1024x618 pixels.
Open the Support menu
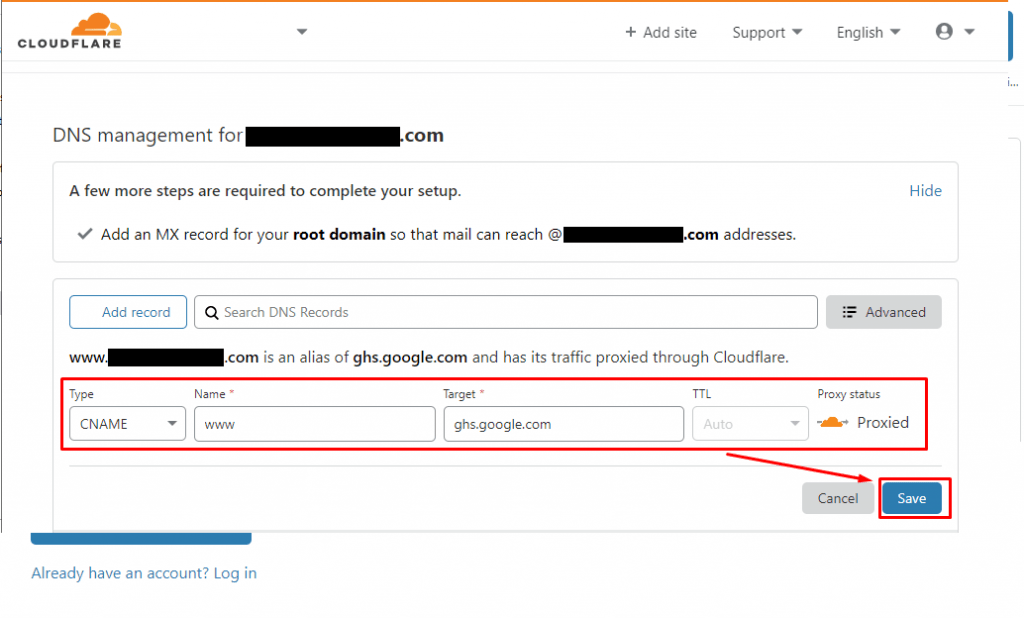pos(765,32)
